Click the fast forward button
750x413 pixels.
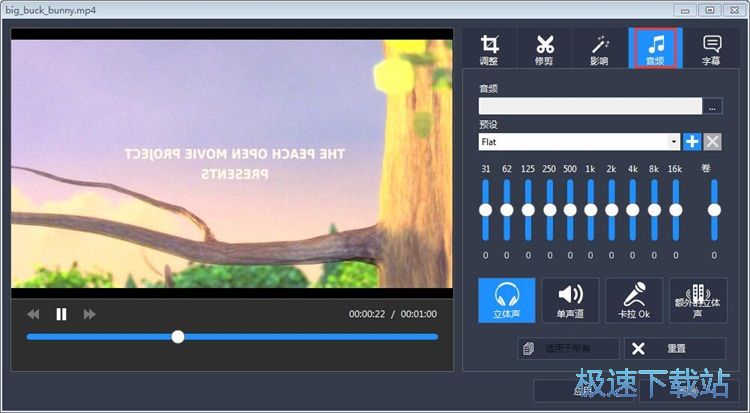pos(89,314)
